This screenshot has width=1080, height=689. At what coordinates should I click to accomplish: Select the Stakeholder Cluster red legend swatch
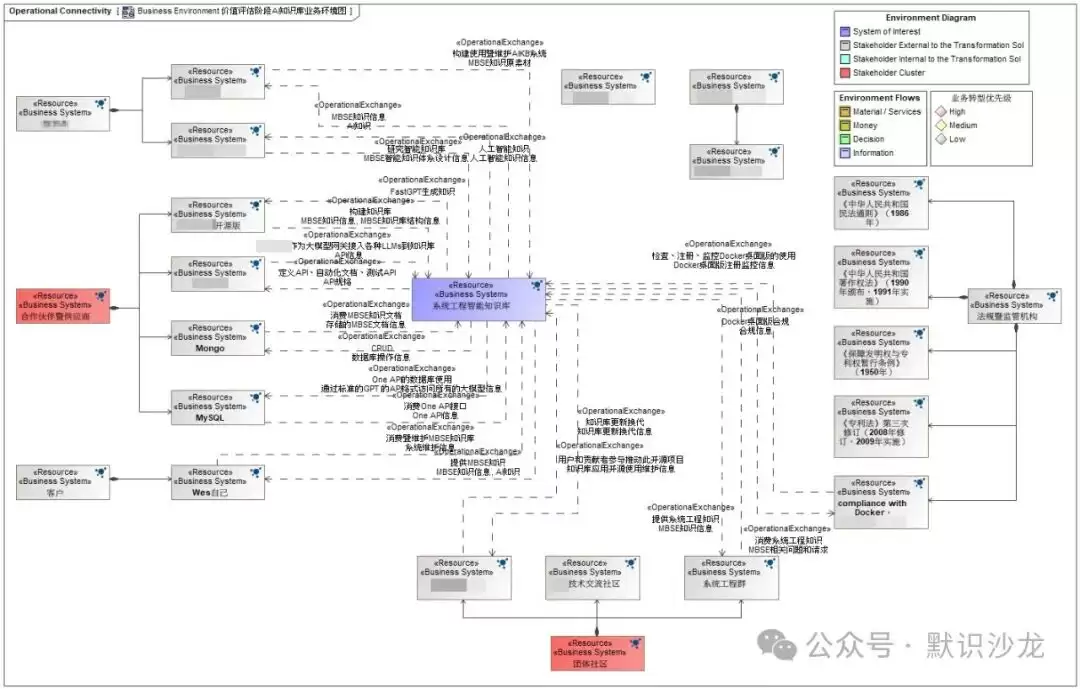[x=845, y=73]
